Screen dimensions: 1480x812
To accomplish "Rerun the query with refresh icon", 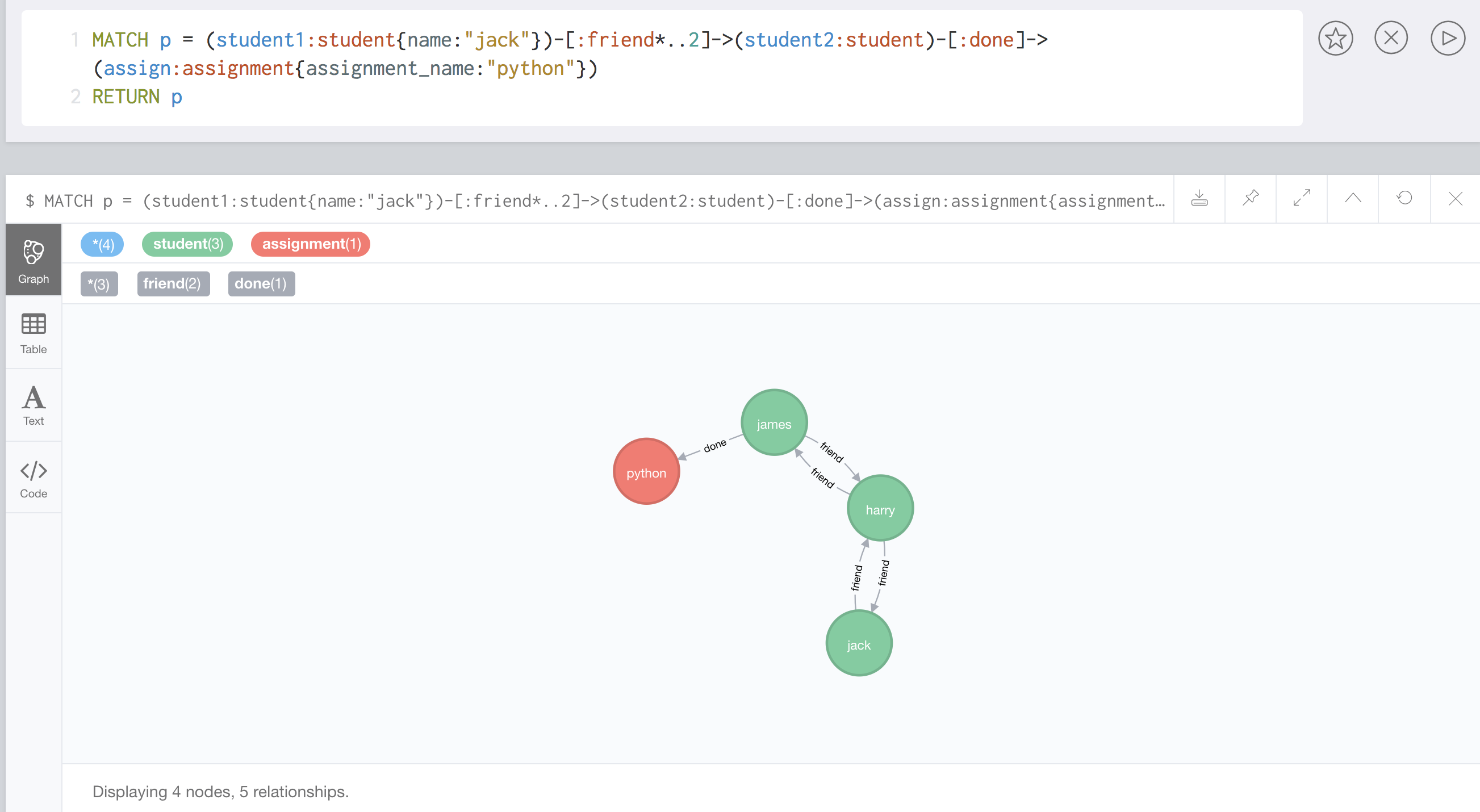I will click(1403, 199).
